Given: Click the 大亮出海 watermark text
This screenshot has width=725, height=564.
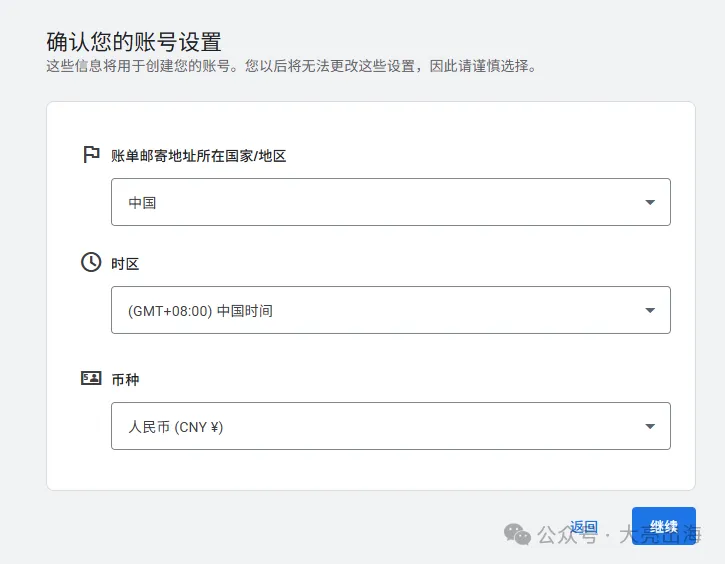Looking at the screenshot, I should [660, 537].
